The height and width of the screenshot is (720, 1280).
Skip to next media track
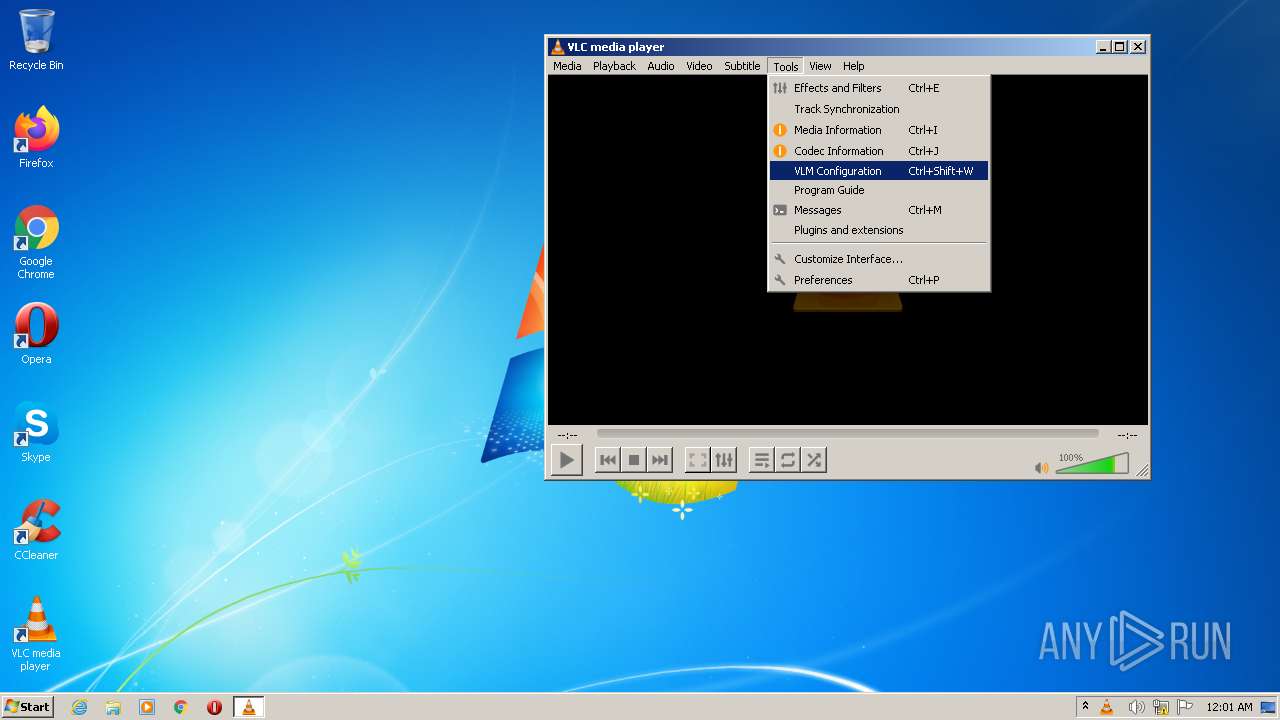(x=659, y=460)
